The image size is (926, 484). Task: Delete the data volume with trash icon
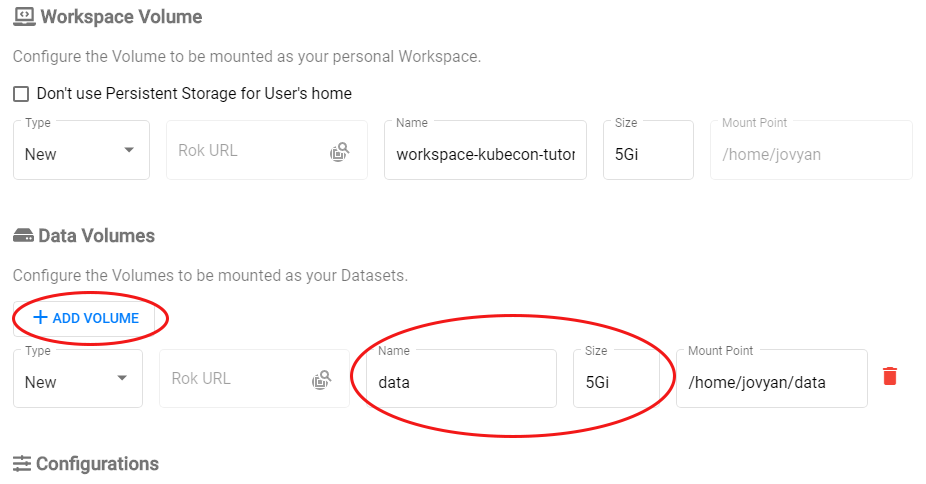point(890,376)
